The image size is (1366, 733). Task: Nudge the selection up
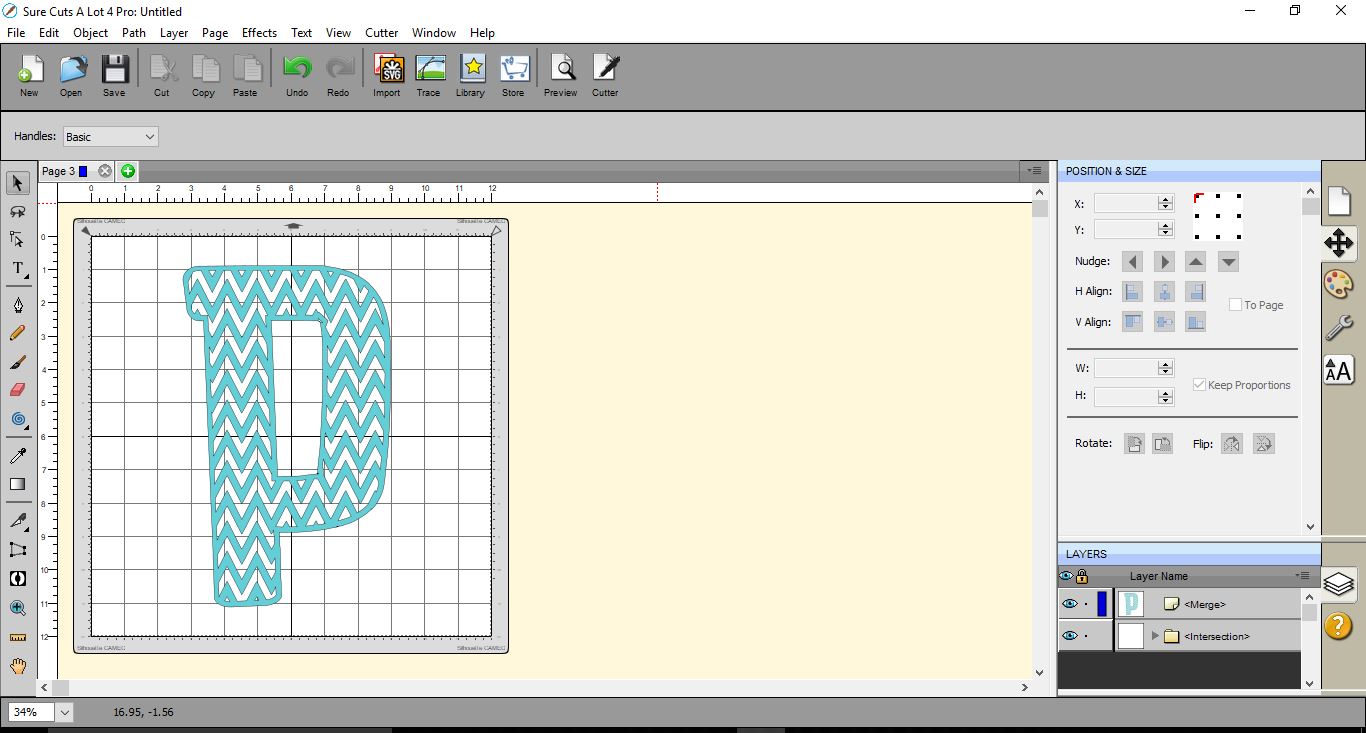point(1196,262)
